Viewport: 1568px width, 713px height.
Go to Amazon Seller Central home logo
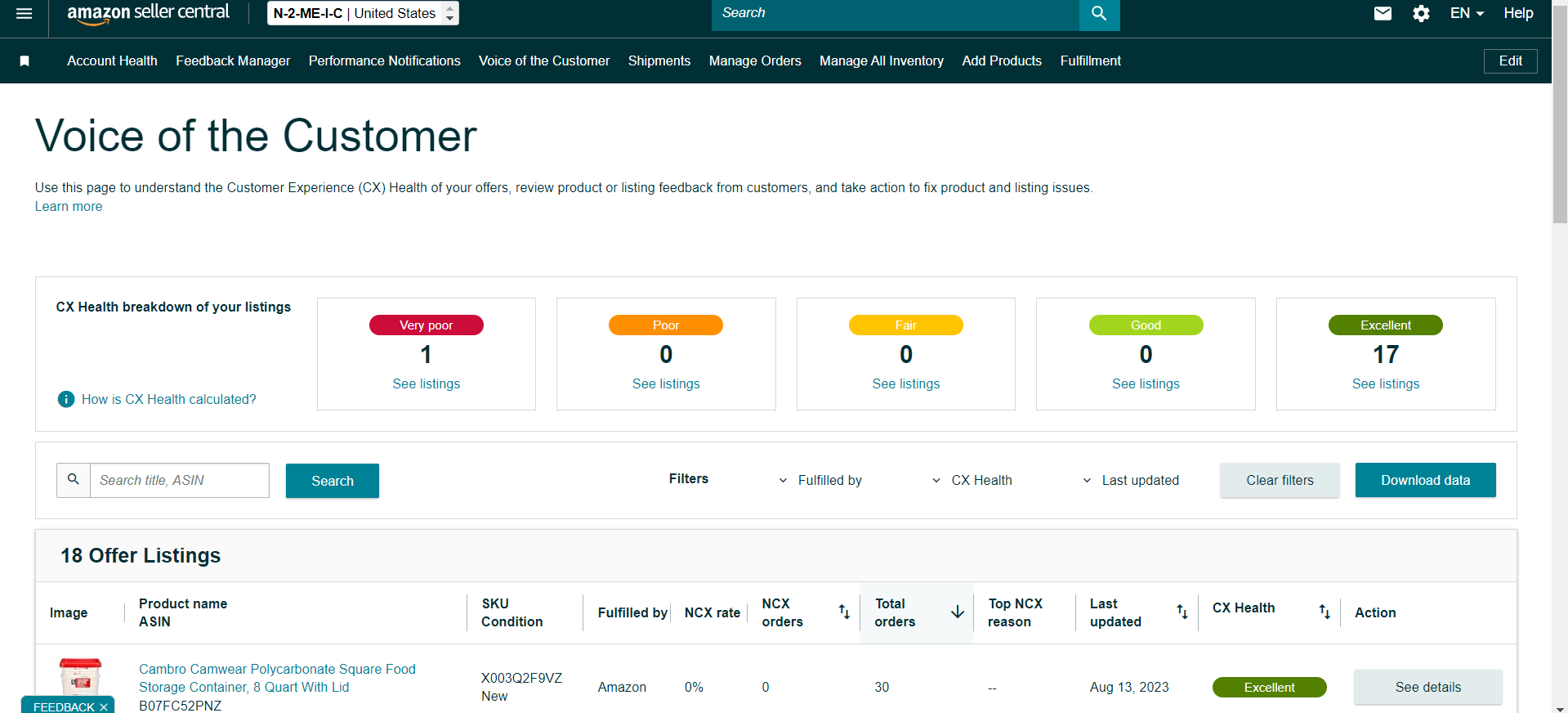click(x=148, y=13)
